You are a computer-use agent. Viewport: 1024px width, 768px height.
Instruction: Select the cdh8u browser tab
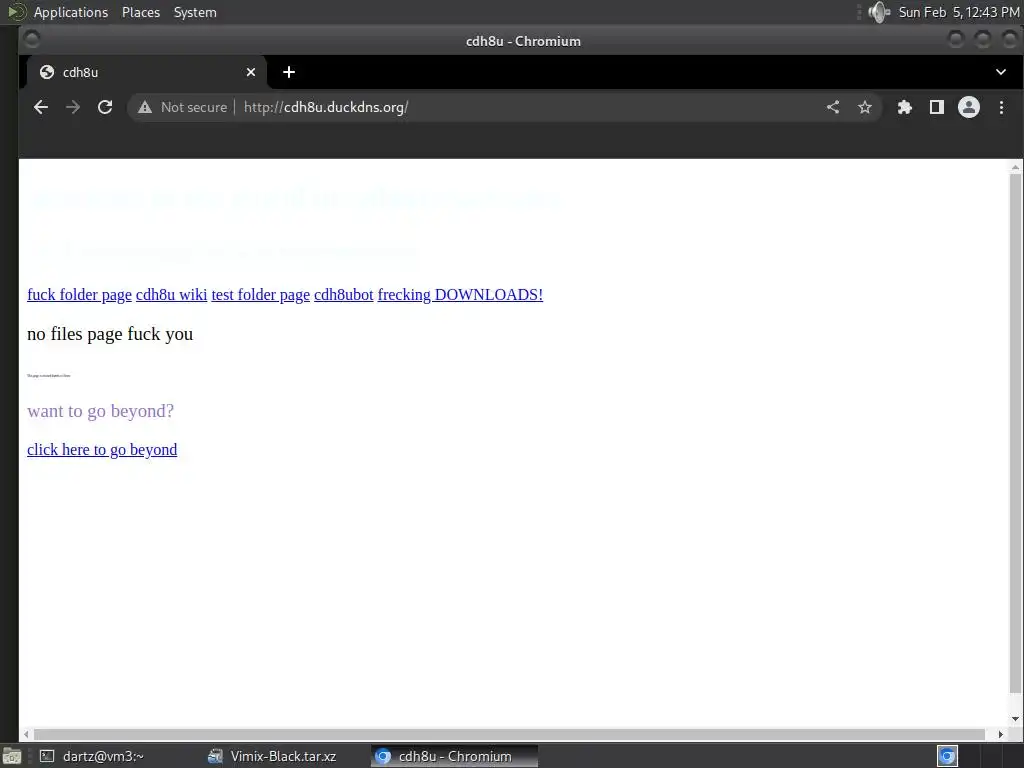pos(146,72)
